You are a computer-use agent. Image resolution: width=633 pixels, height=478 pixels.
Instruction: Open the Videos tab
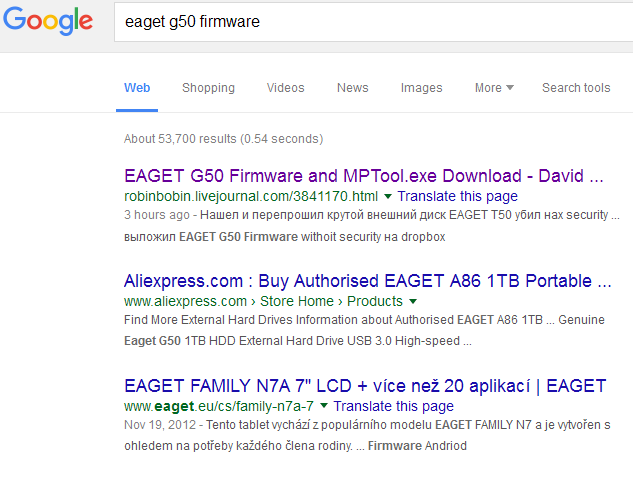tap(285, 88)
